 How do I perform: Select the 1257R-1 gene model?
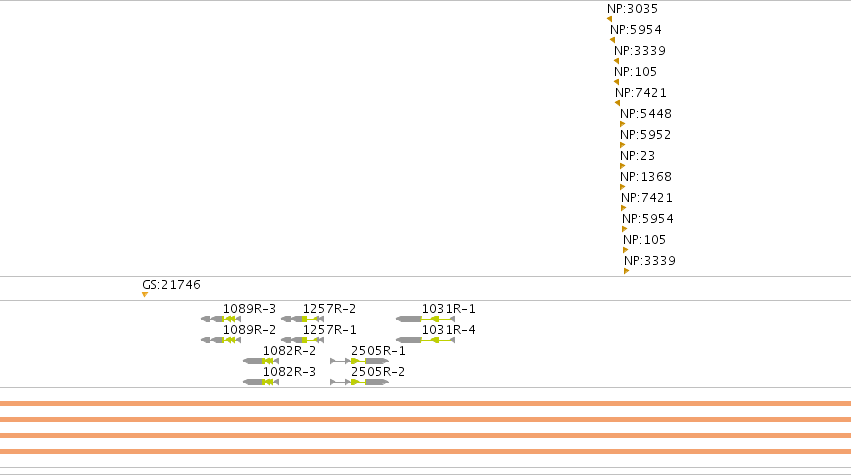[302, 340]
